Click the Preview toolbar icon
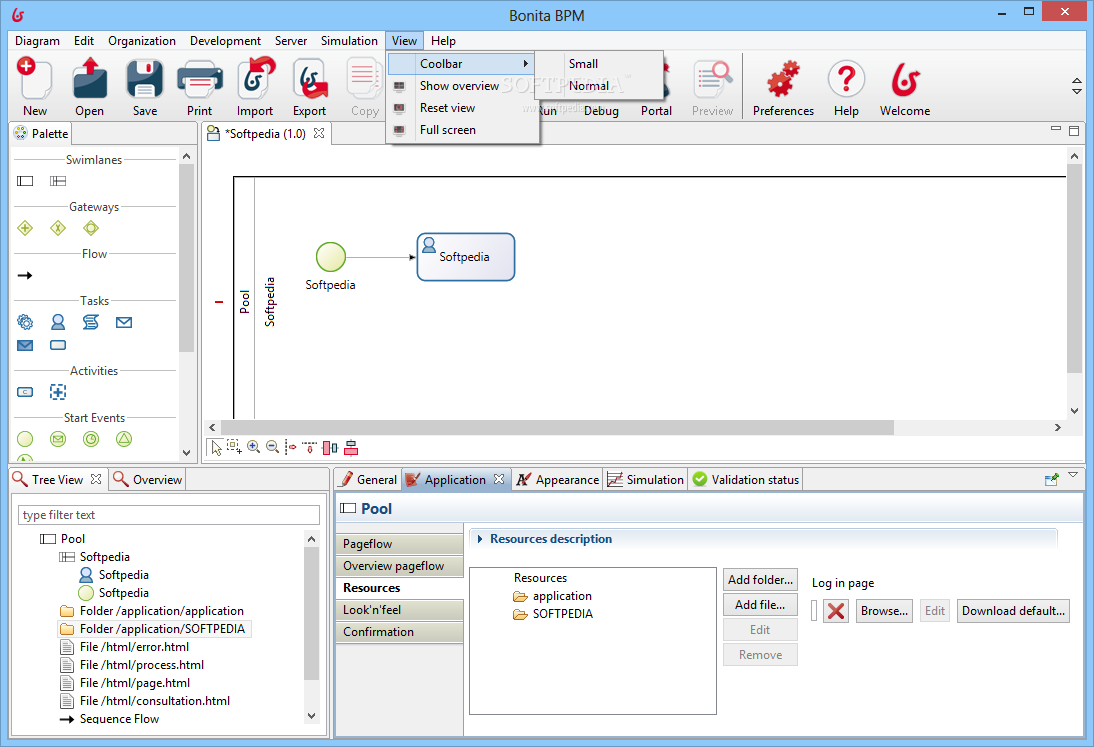The image size is (1094, 747). coord(712,79)
